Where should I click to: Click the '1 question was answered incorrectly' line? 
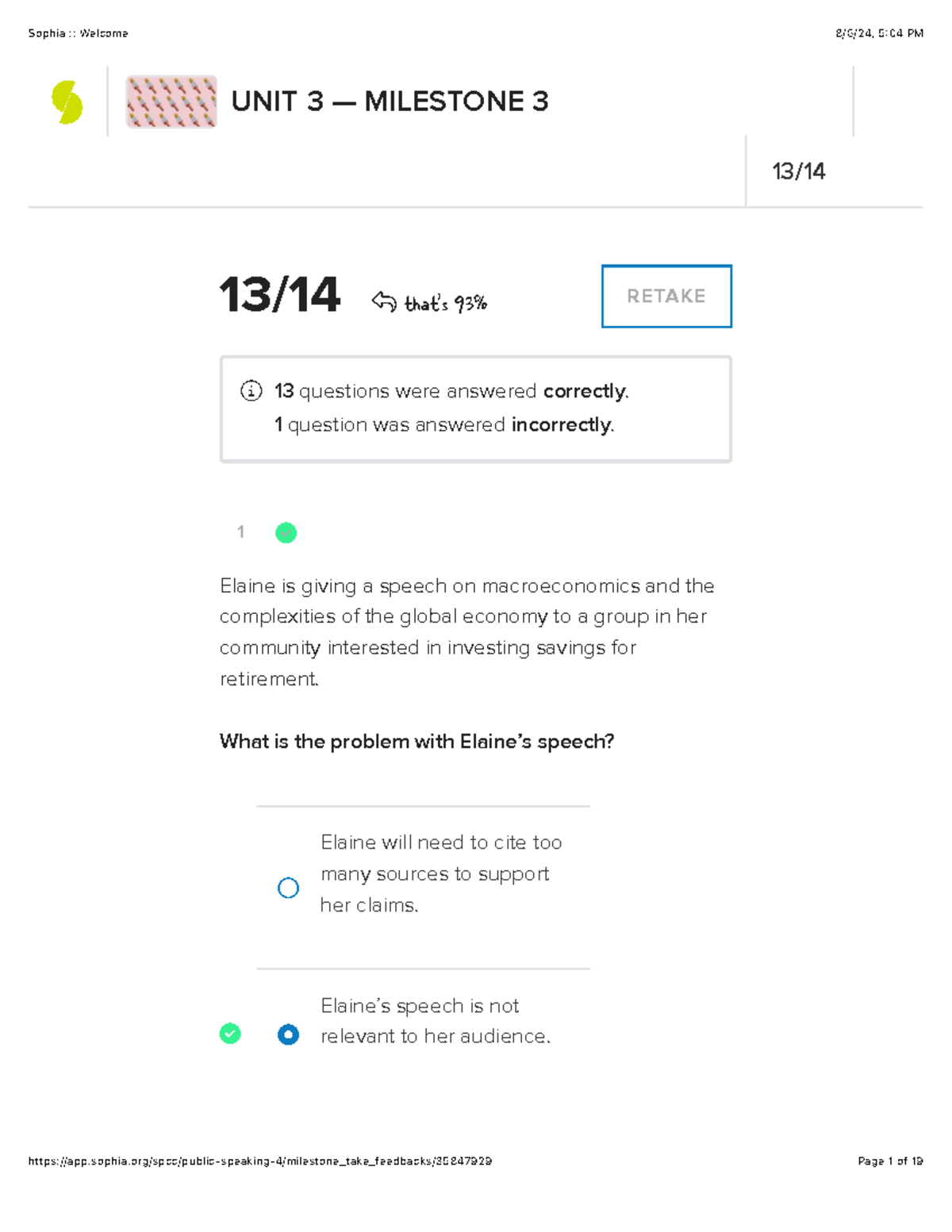coord(444,425)
